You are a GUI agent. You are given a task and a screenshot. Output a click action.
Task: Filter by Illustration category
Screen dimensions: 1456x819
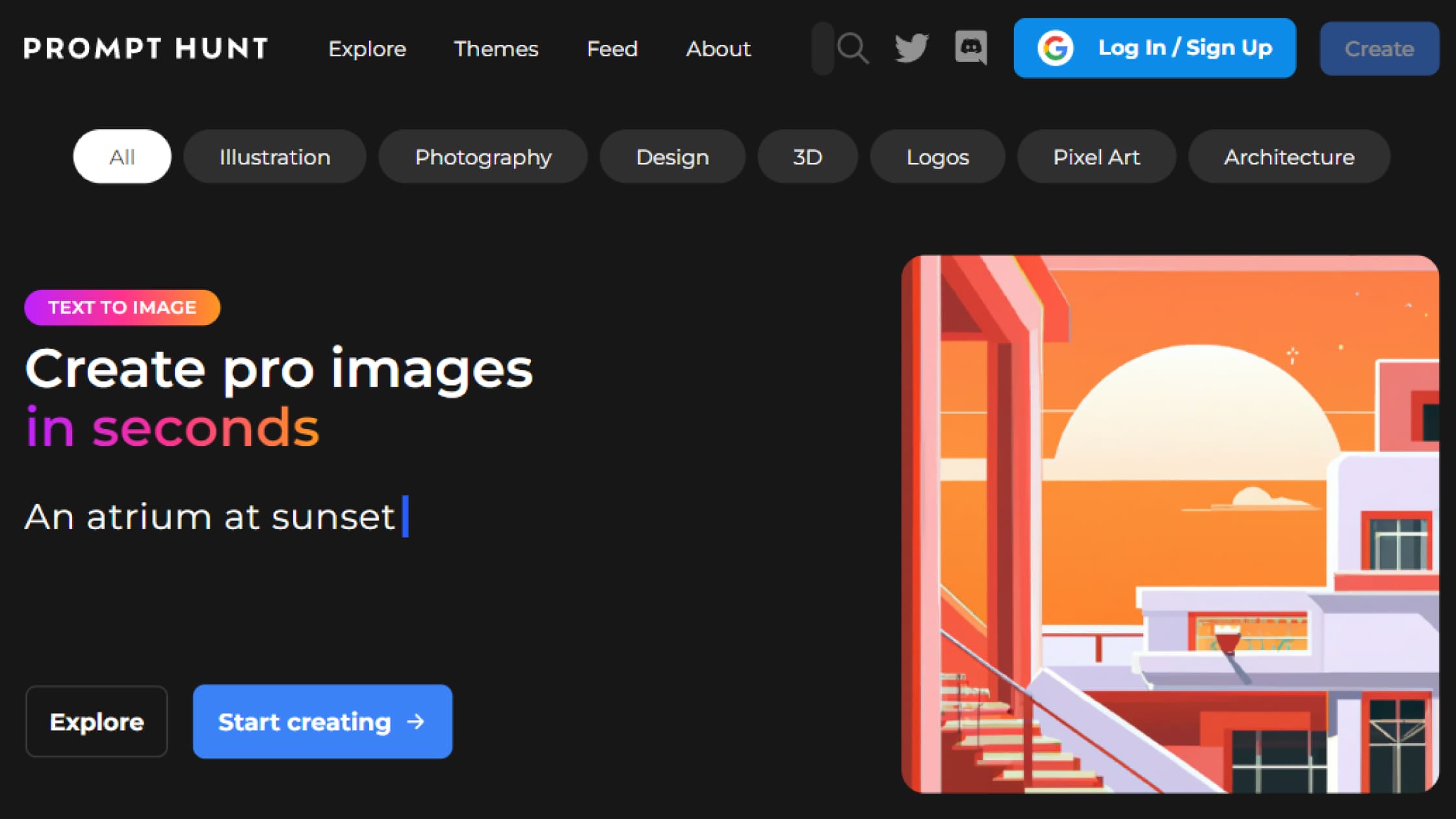[275, 157]
